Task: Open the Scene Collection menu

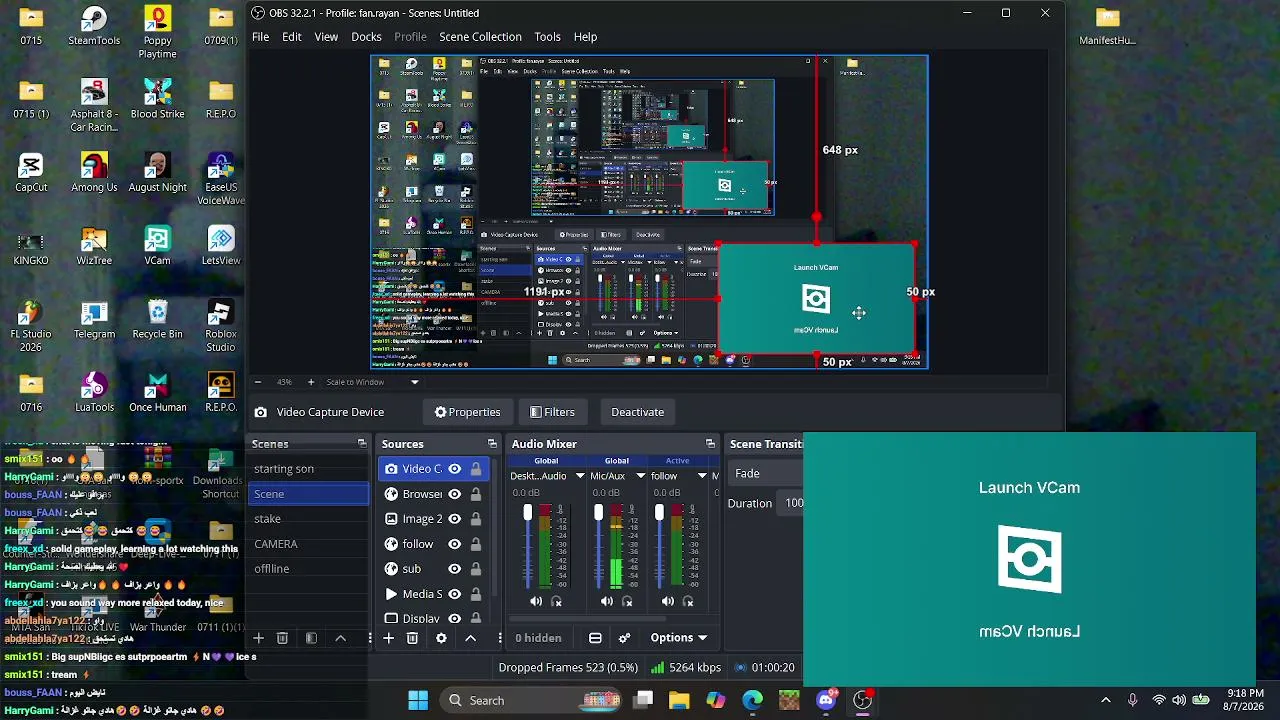Action: coord(480,37)
